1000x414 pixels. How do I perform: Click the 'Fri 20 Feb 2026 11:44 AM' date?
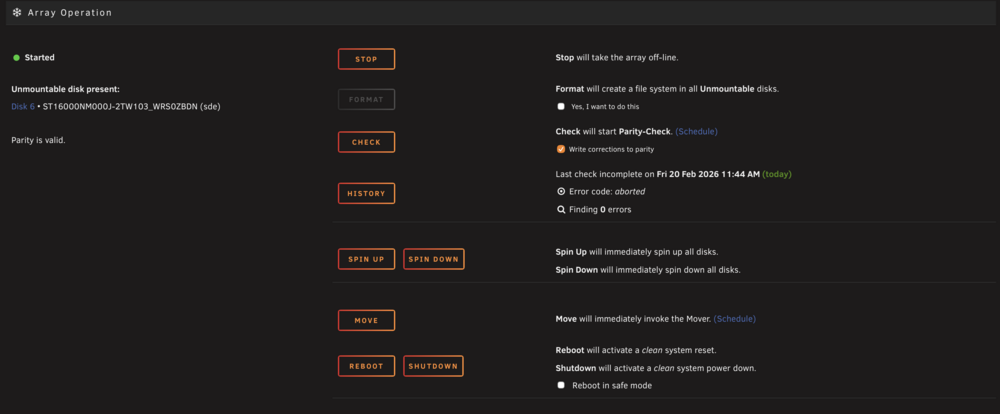708,174
